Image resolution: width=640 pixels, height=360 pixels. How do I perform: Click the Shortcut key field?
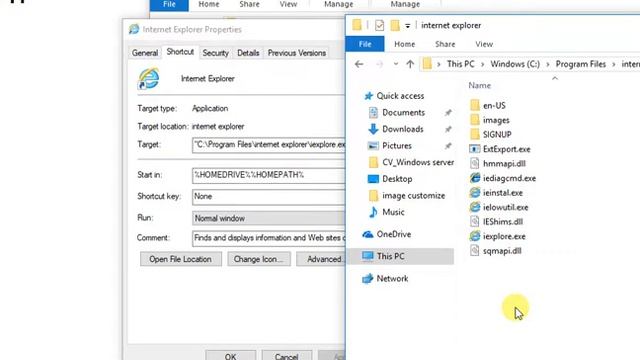[x=269, y=197]
